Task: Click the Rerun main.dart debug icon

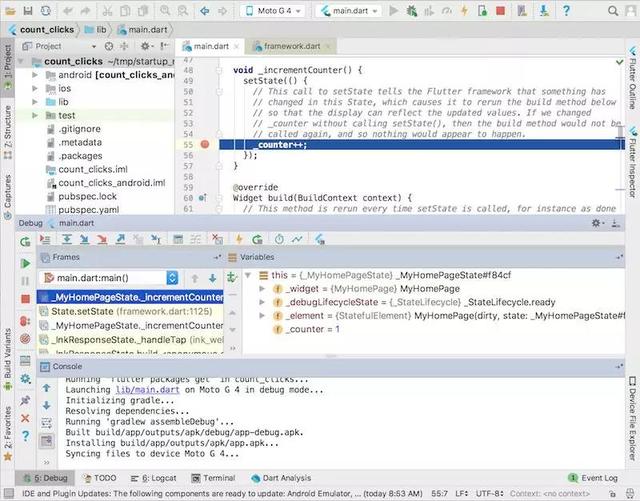Action: click(x=25, y=242)
